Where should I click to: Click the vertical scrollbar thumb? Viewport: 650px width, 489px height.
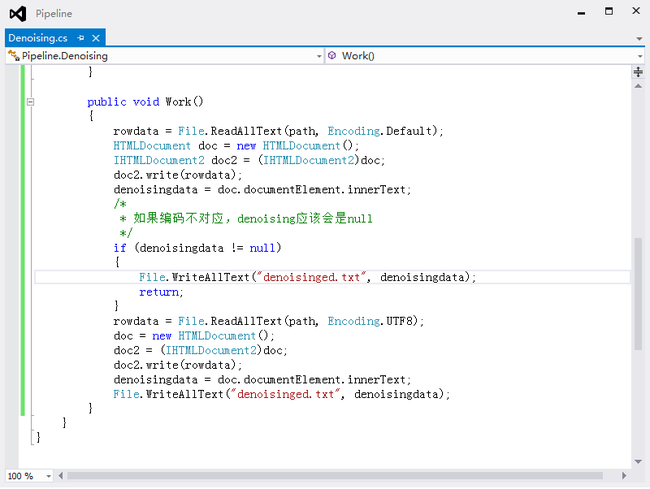(638, 294)
